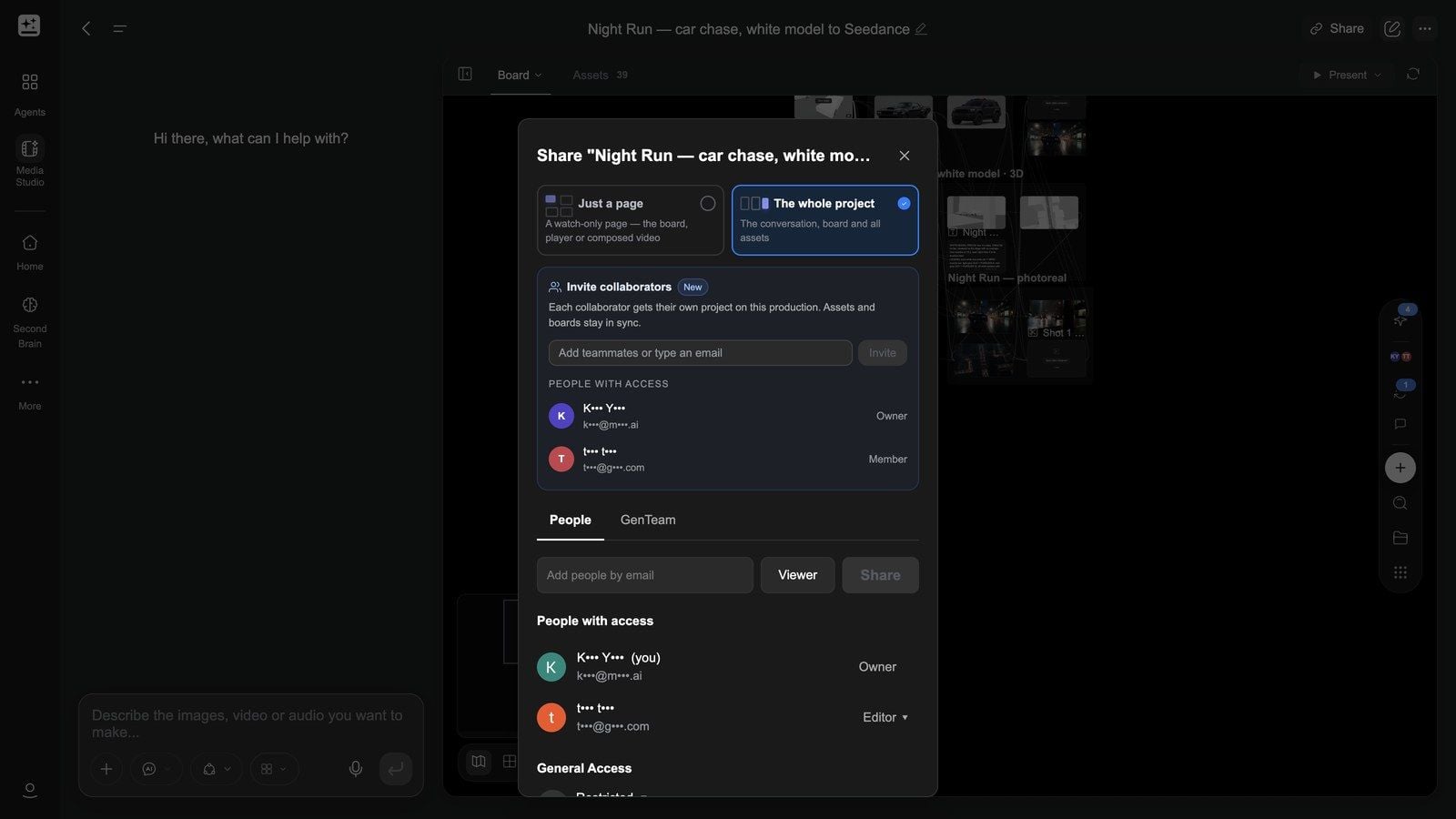Open the Assets tab

click(x=600, y=75)
